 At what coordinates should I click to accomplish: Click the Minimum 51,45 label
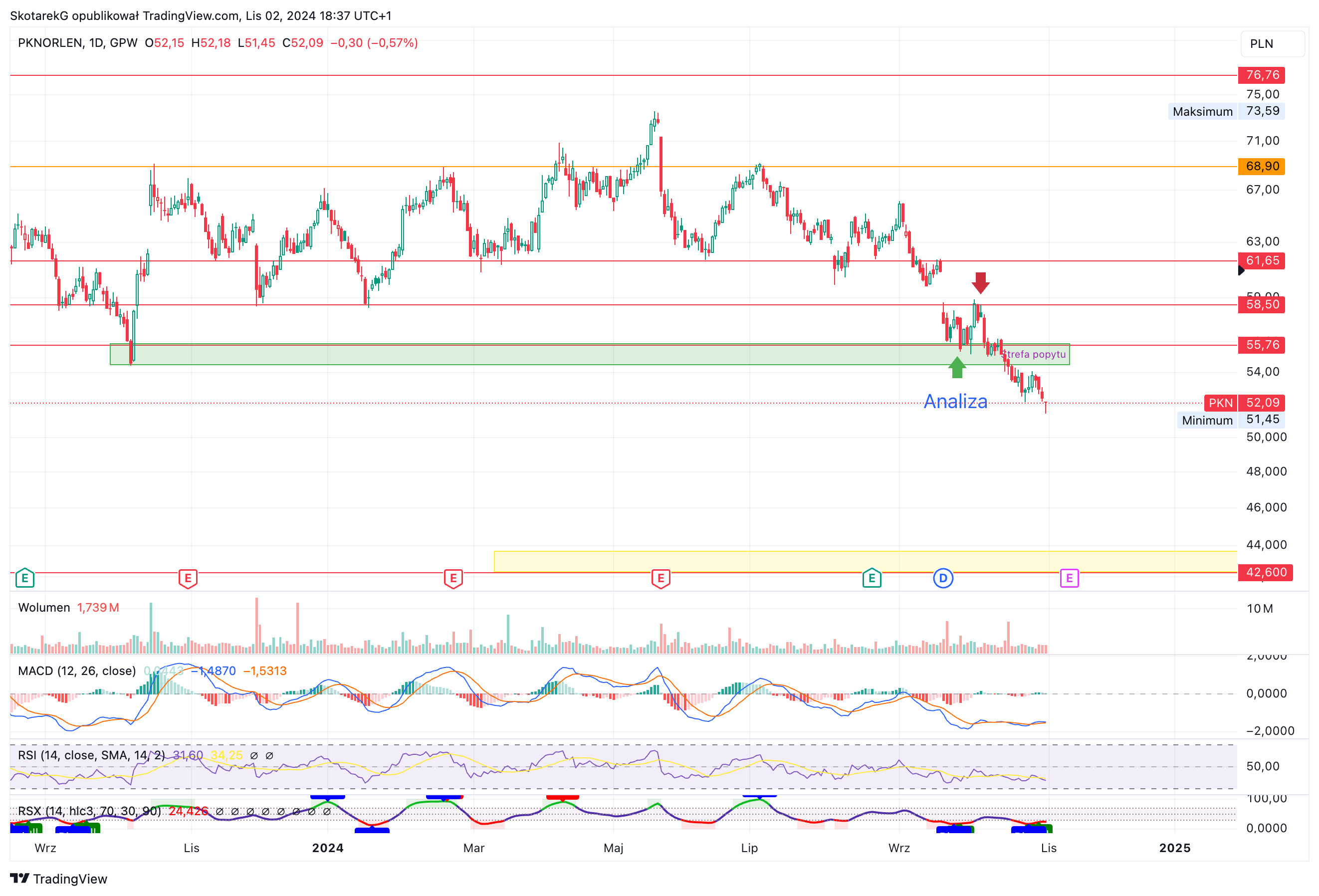coord(1231,420)
